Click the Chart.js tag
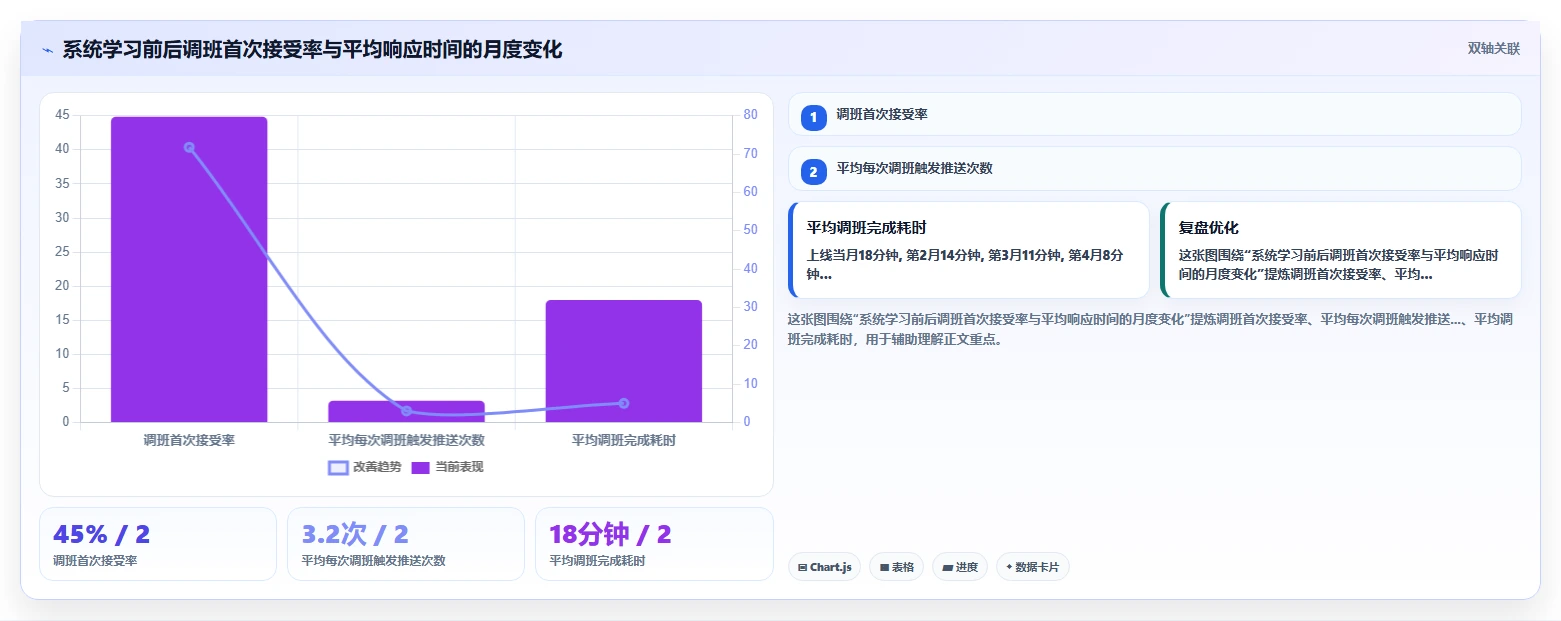 825,567
